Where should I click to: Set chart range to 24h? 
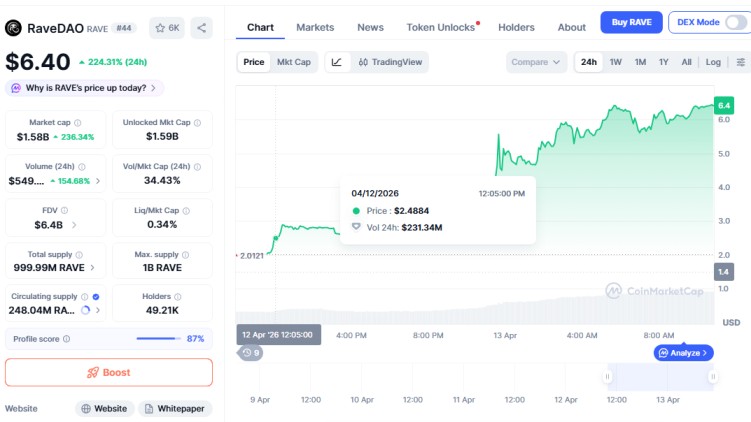coord(589,62)
